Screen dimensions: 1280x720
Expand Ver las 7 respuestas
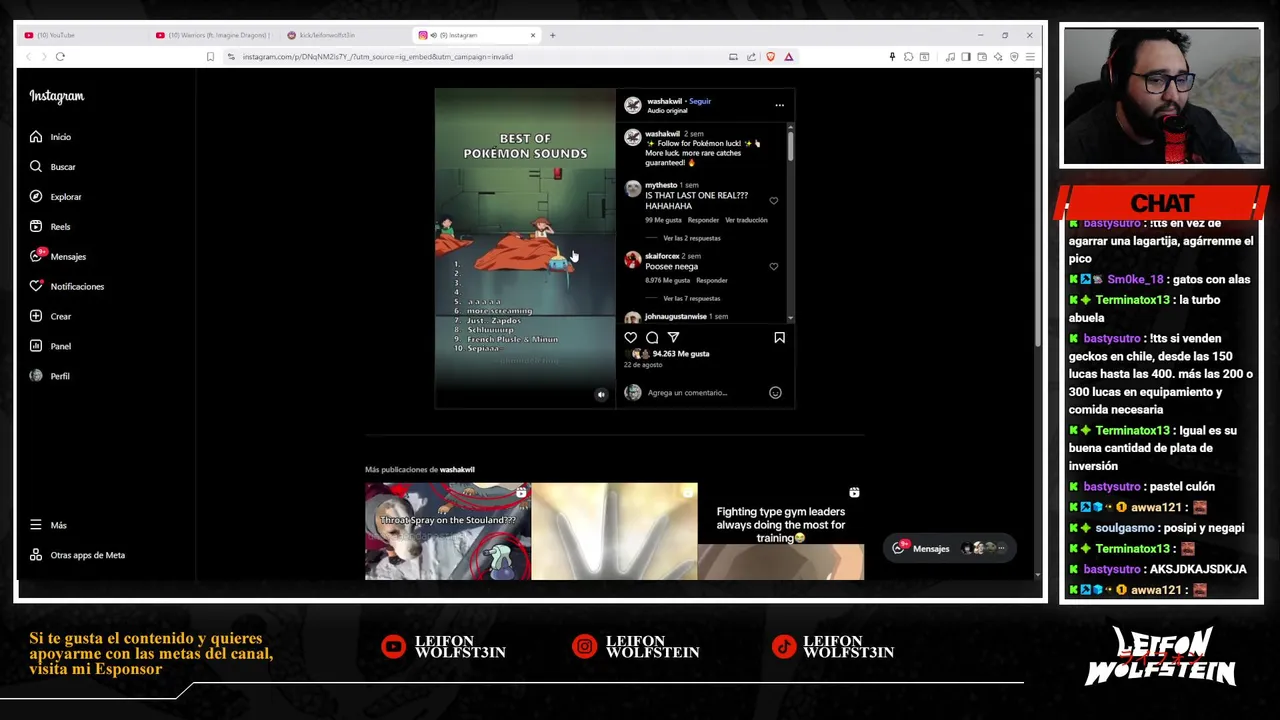pyautogui.click(x=692, y=298)
